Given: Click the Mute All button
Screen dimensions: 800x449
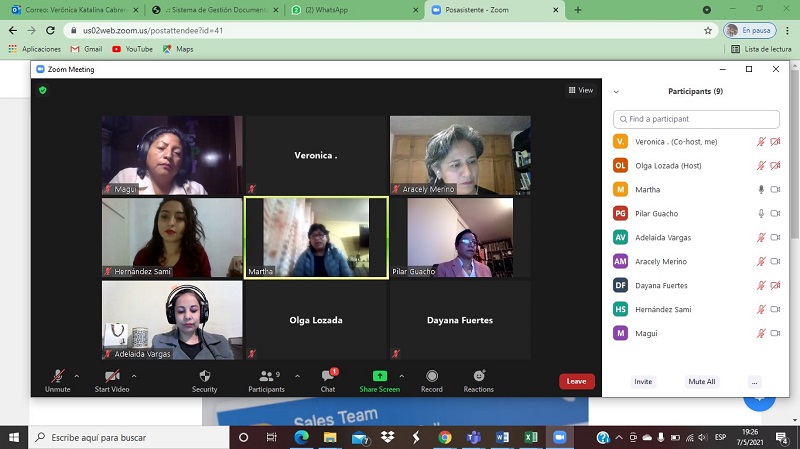Looking at the screenshot, I should click(701, 381).
